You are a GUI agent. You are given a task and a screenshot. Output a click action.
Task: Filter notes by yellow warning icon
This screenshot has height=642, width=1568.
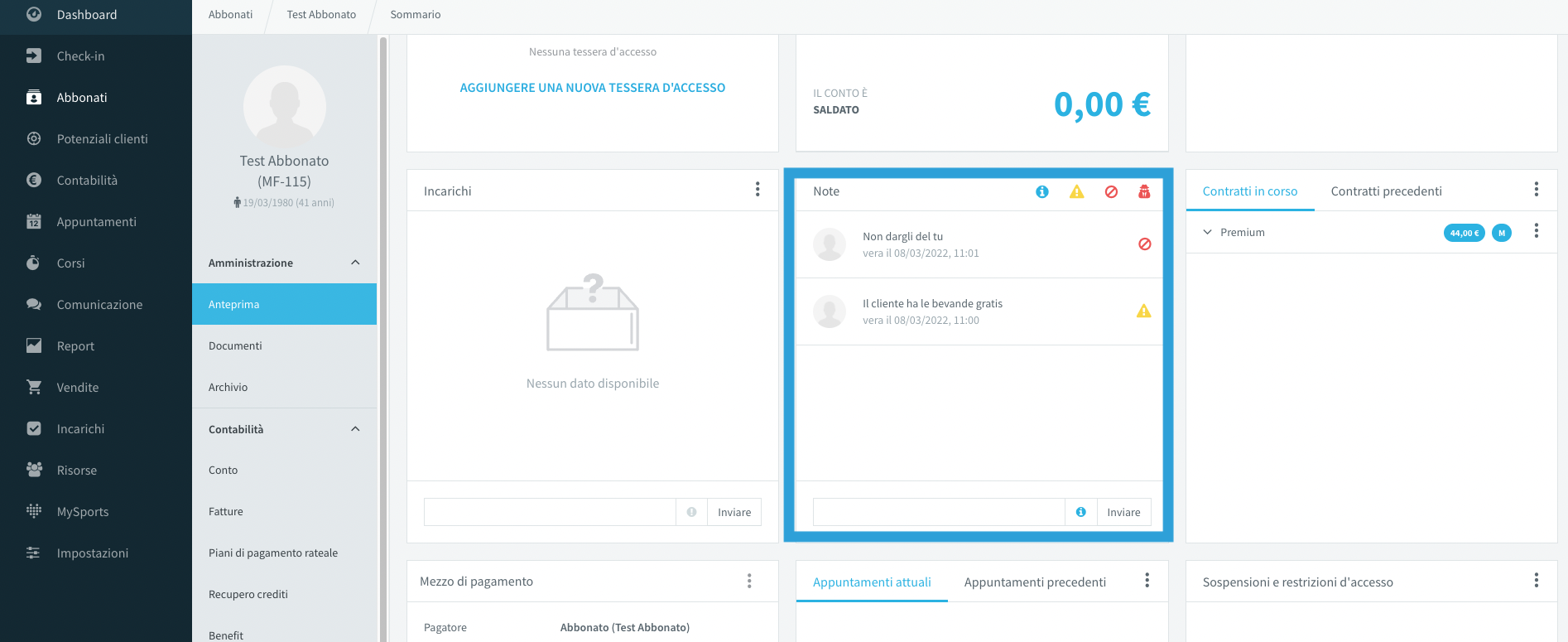[x=1076, y=191]
